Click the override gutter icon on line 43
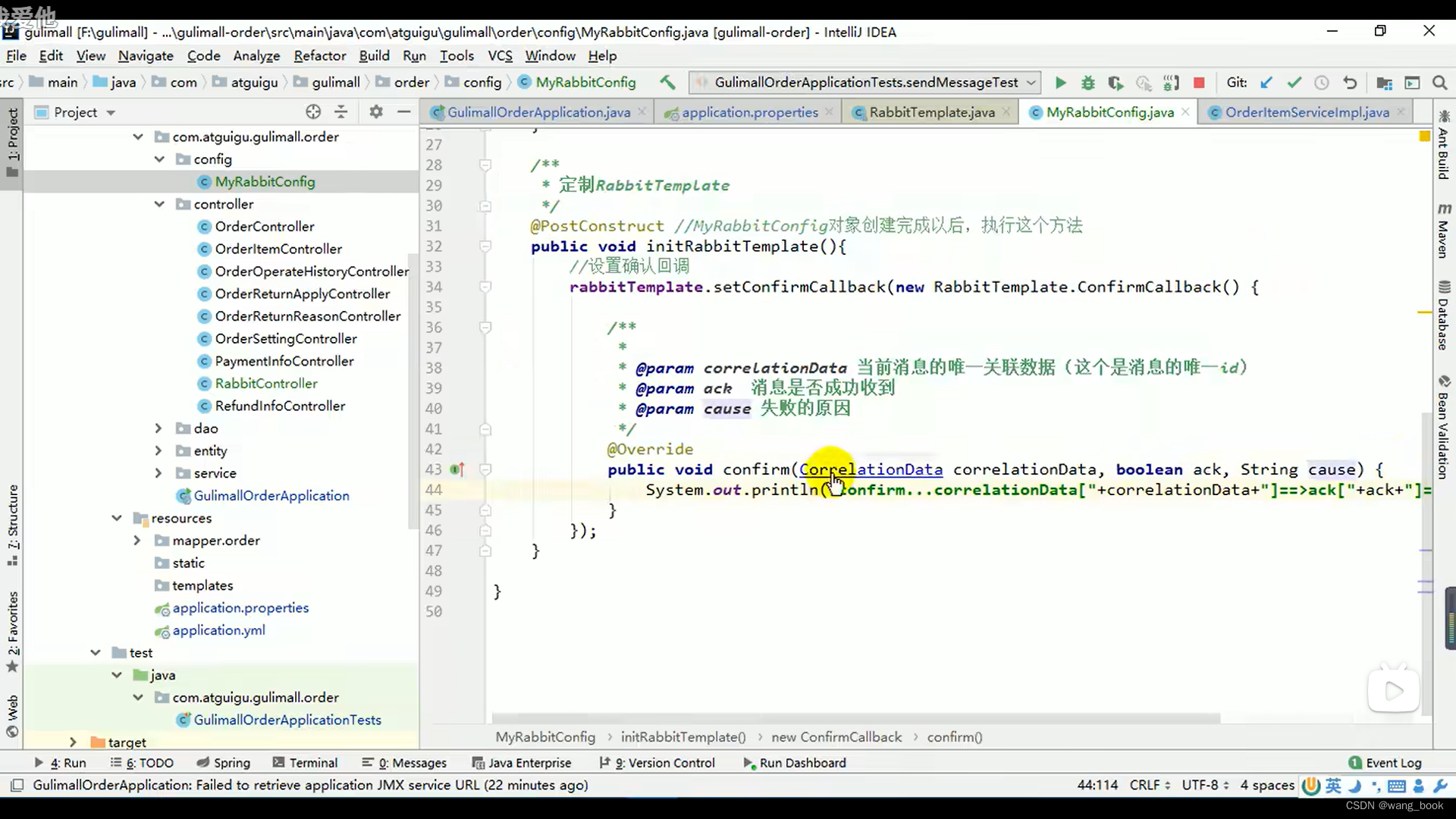This screenshot has height=819, width=1456. (457, 469)
